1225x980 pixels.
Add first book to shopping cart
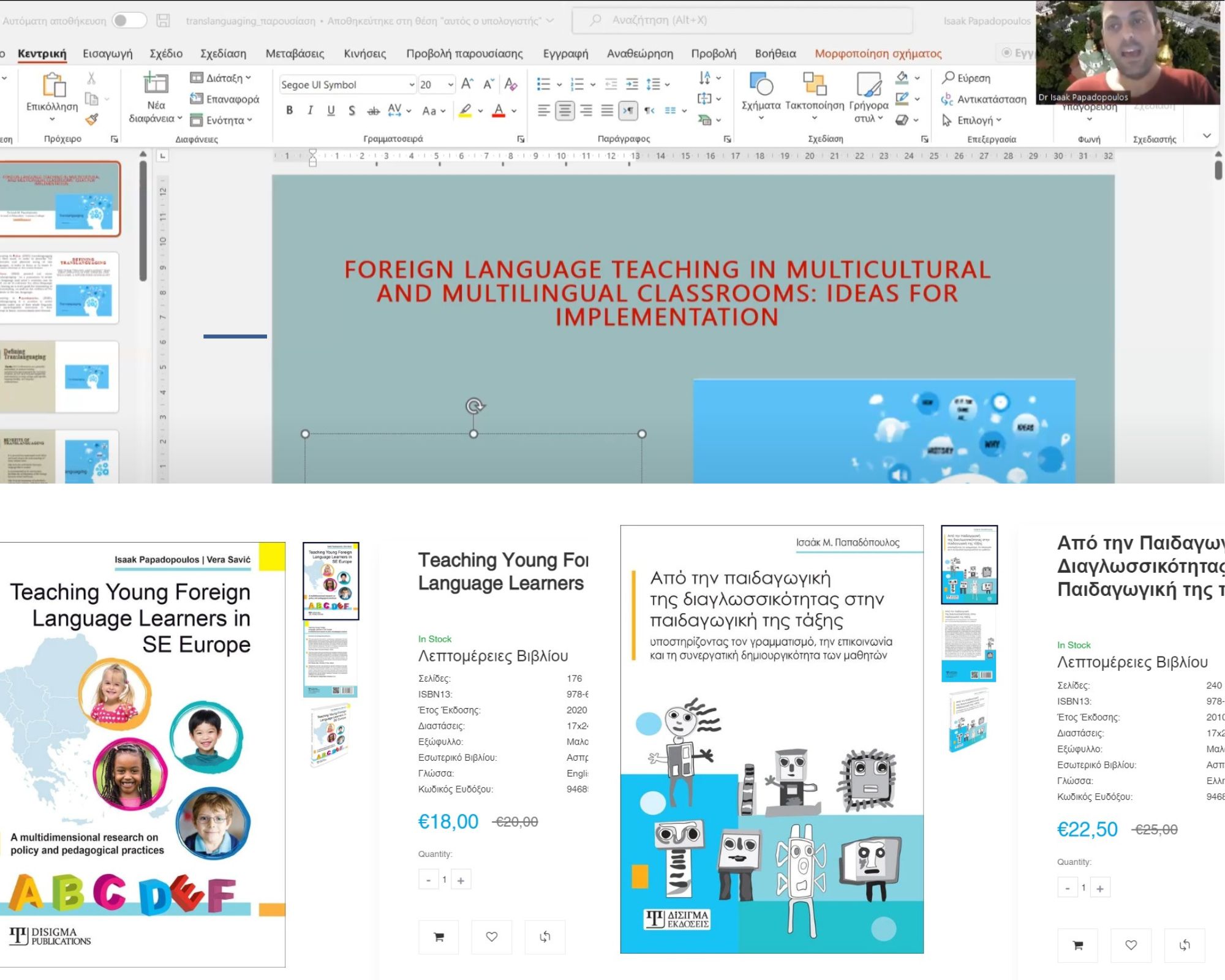coord(439,937)
